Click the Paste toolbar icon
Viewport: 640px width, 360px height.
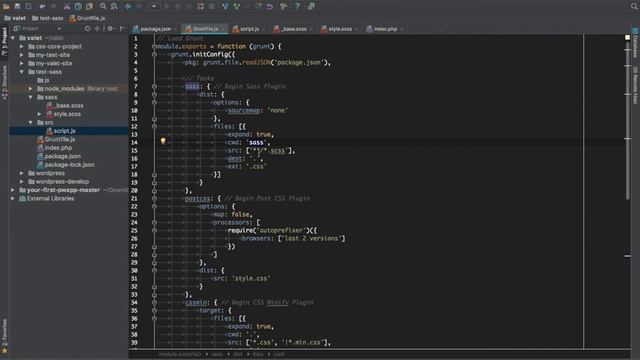[89, 6]
